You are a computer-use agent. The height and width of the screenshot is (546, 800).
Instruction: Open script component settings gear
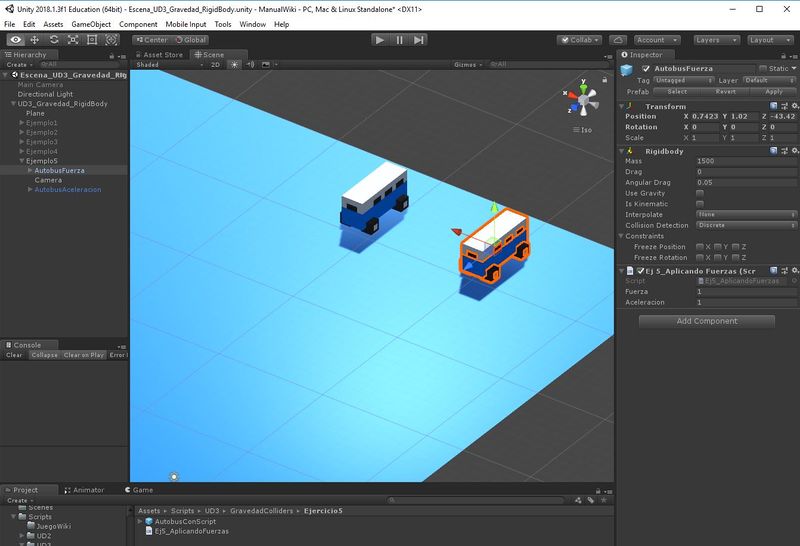(x=794, y=270)
